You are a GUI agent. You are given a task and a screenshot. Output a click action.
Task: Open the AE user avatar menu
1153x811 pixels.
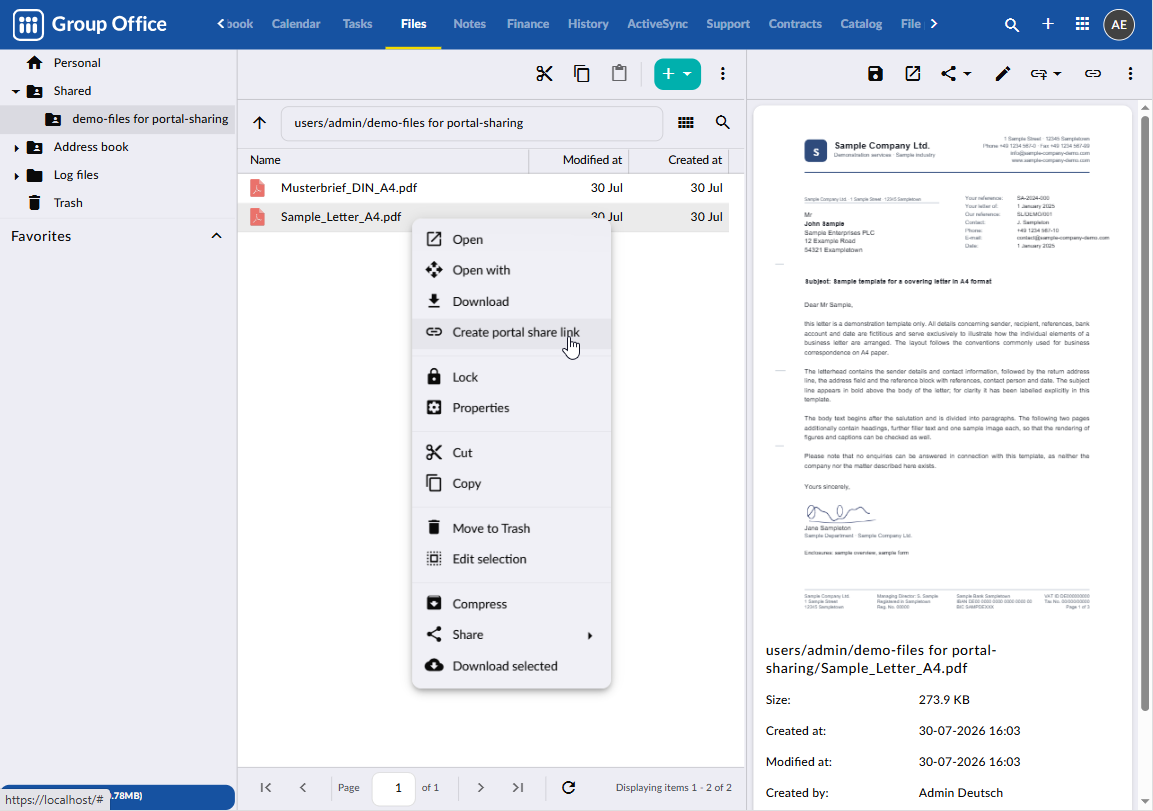1119,24
